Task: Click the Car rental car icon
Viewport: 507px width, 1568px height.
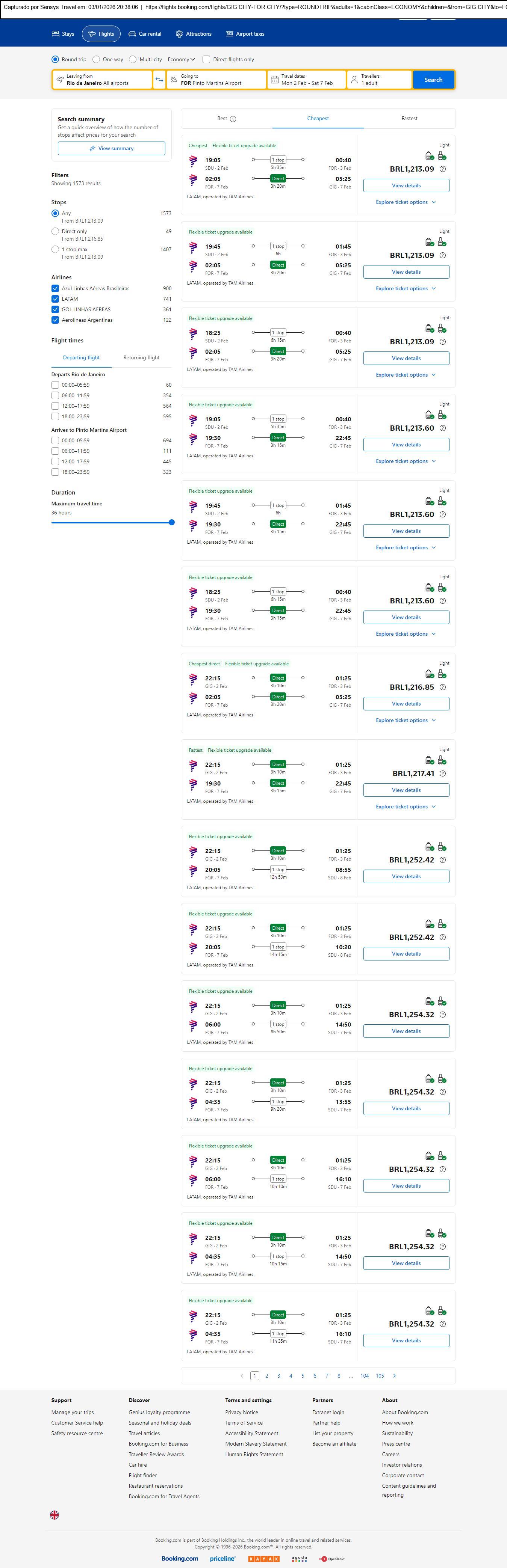Action: tap(132, 34)
